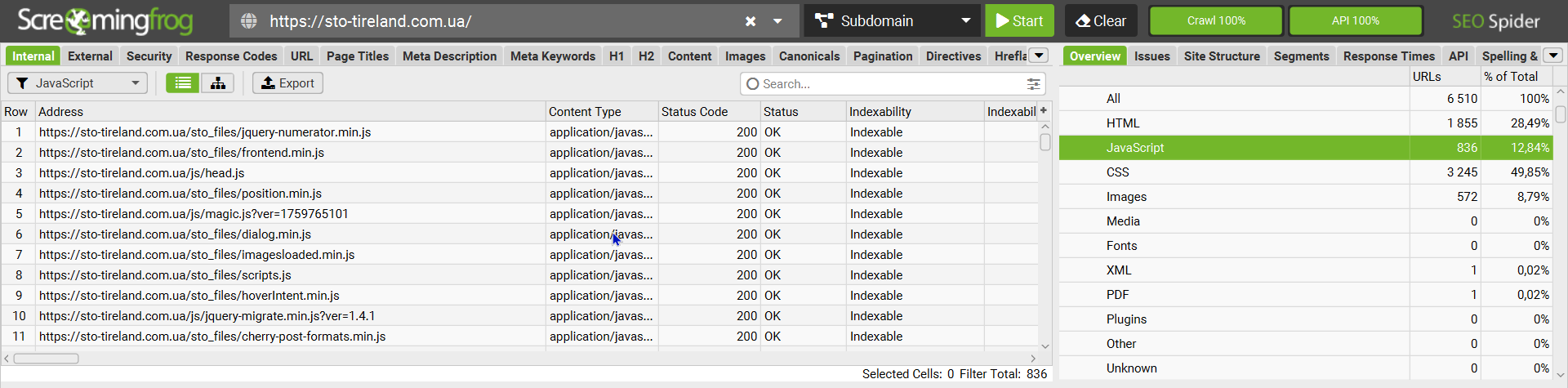Viewport: 1568px width, 388px height.
Task: Click the globe icon beside the URL
Action: point(249,21)
